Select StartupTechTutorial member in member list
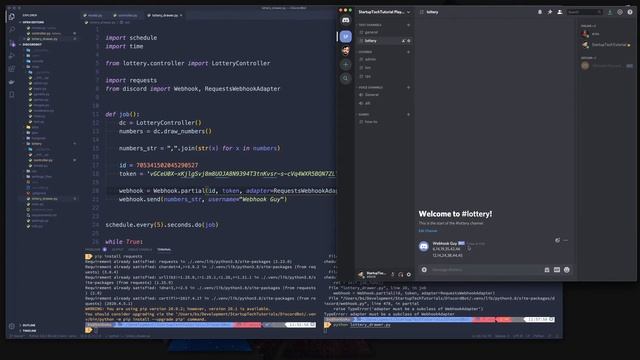640x360 pixels. [x=607, y=45]
